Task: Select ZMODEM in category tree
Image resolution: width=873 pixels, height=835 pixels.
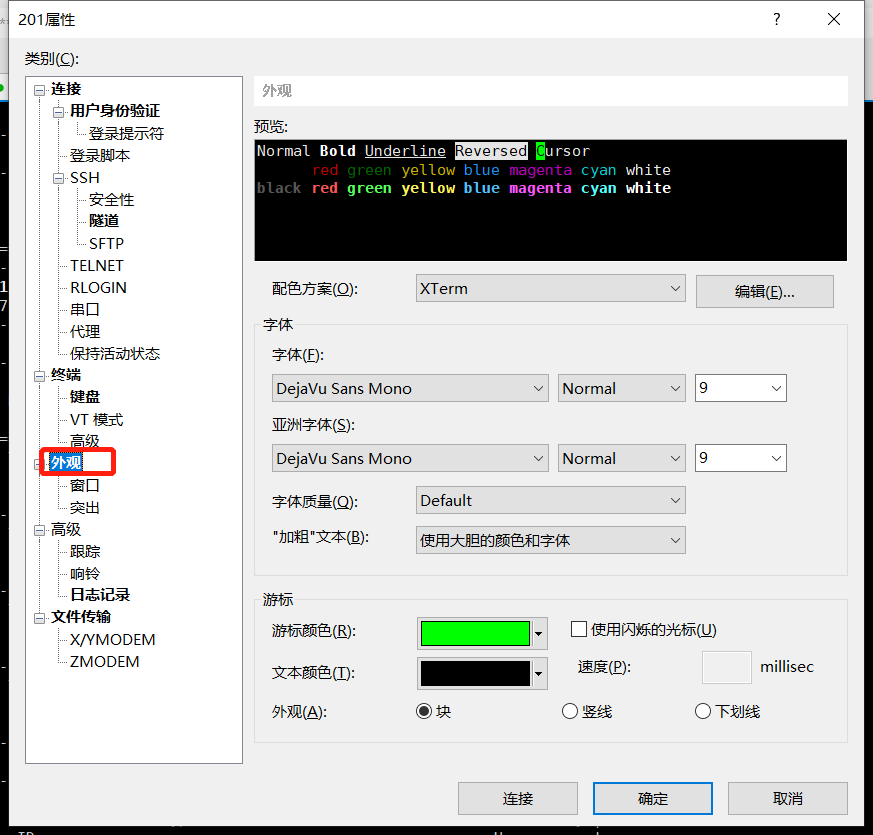Action: (x=105, y=662)
